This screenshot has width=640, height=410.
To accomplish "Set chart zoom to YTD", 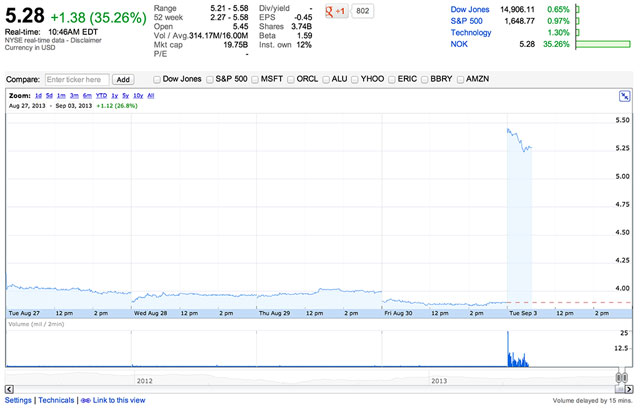I will (x=101, y=96).
